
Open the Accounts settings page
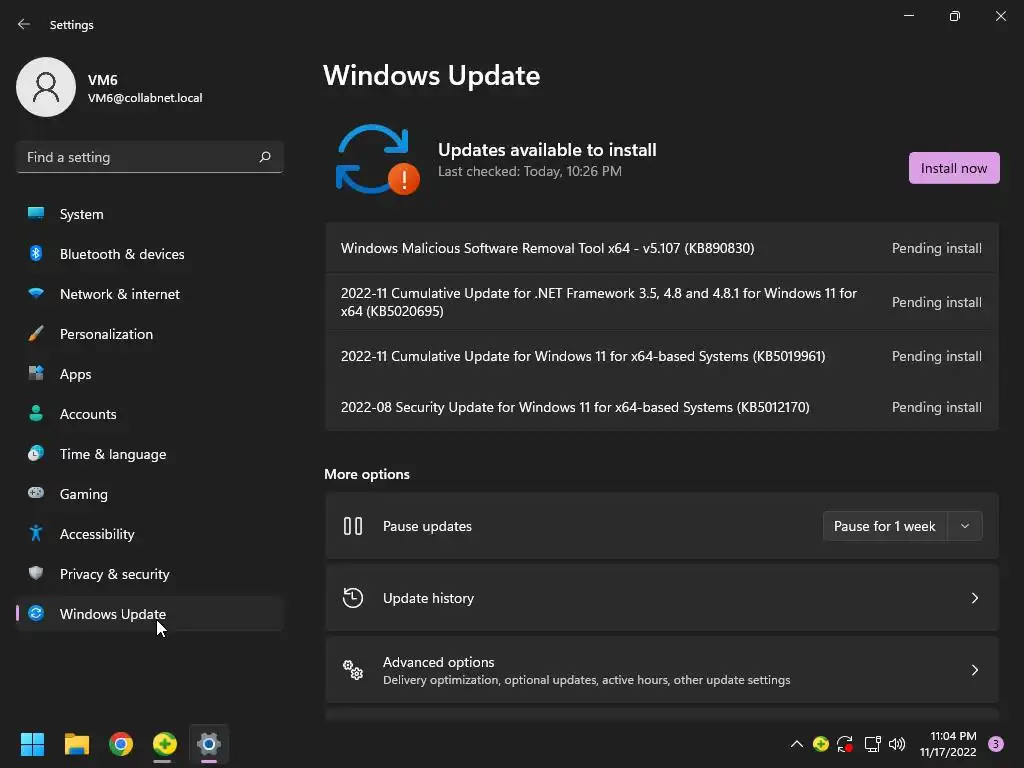tap(150, 414)
